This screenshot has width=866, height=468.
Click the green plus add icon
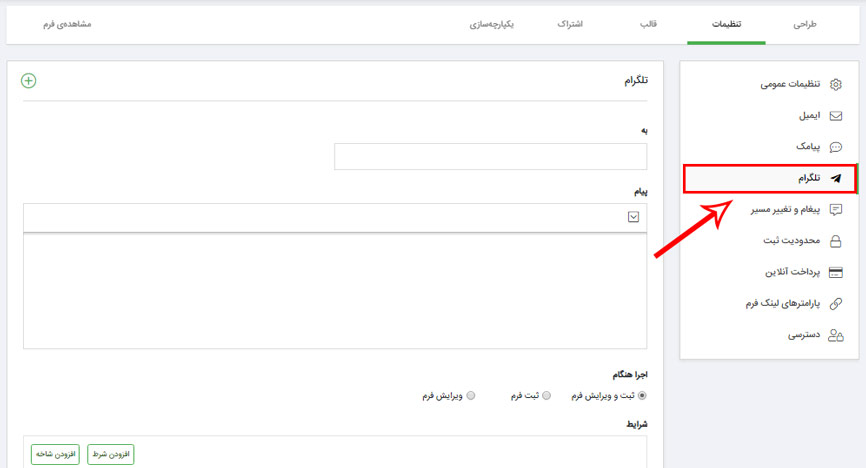29,81
